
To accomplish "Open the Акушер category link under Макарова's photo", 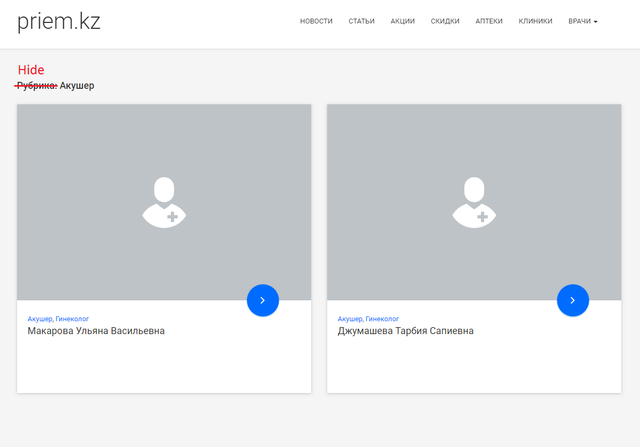I will click(x=40, y=319).
